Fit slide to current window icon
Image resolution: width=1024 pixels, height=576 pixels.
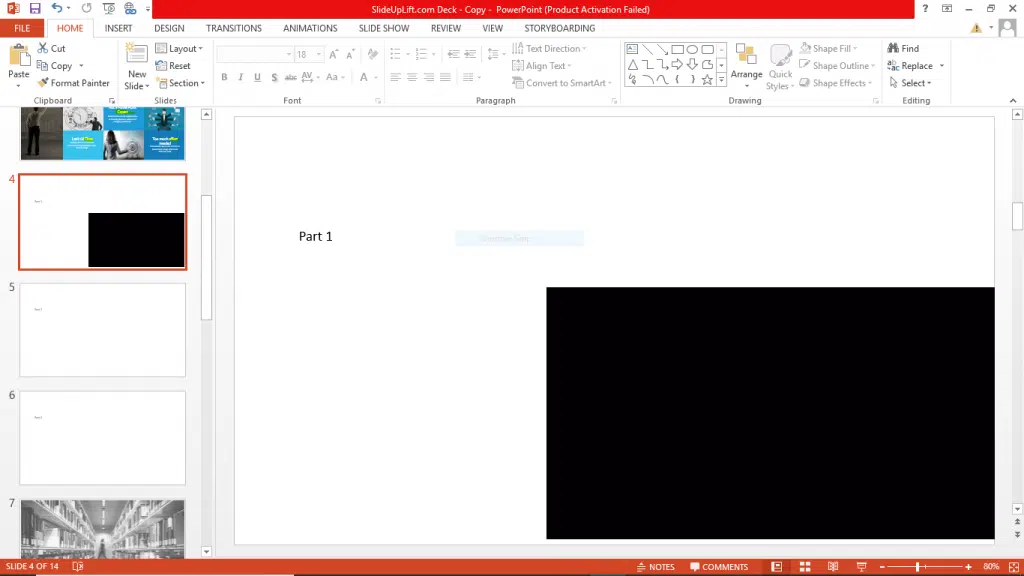[1011, 567]
